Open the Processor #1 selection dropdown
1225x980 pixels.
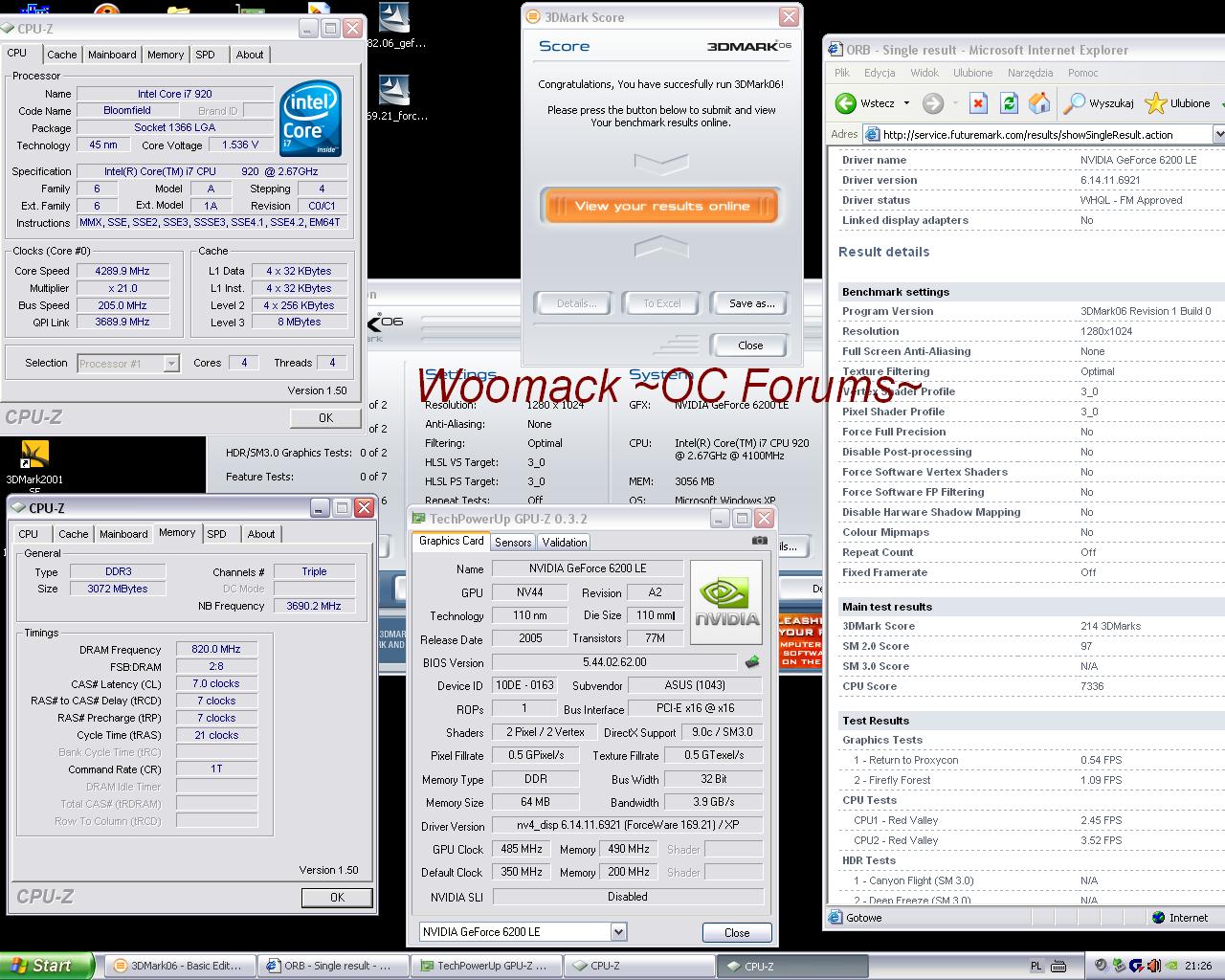click(x=171, y=363)
